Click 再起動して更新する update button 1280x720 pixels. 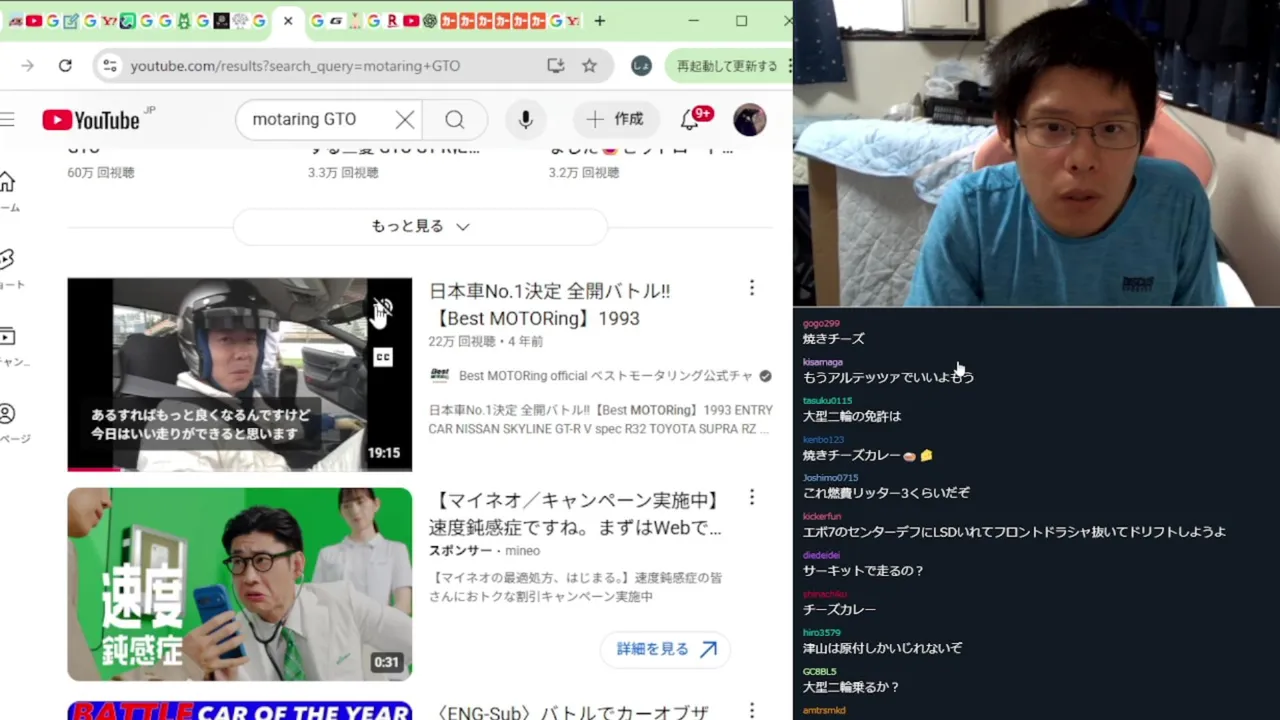point(728,66)
